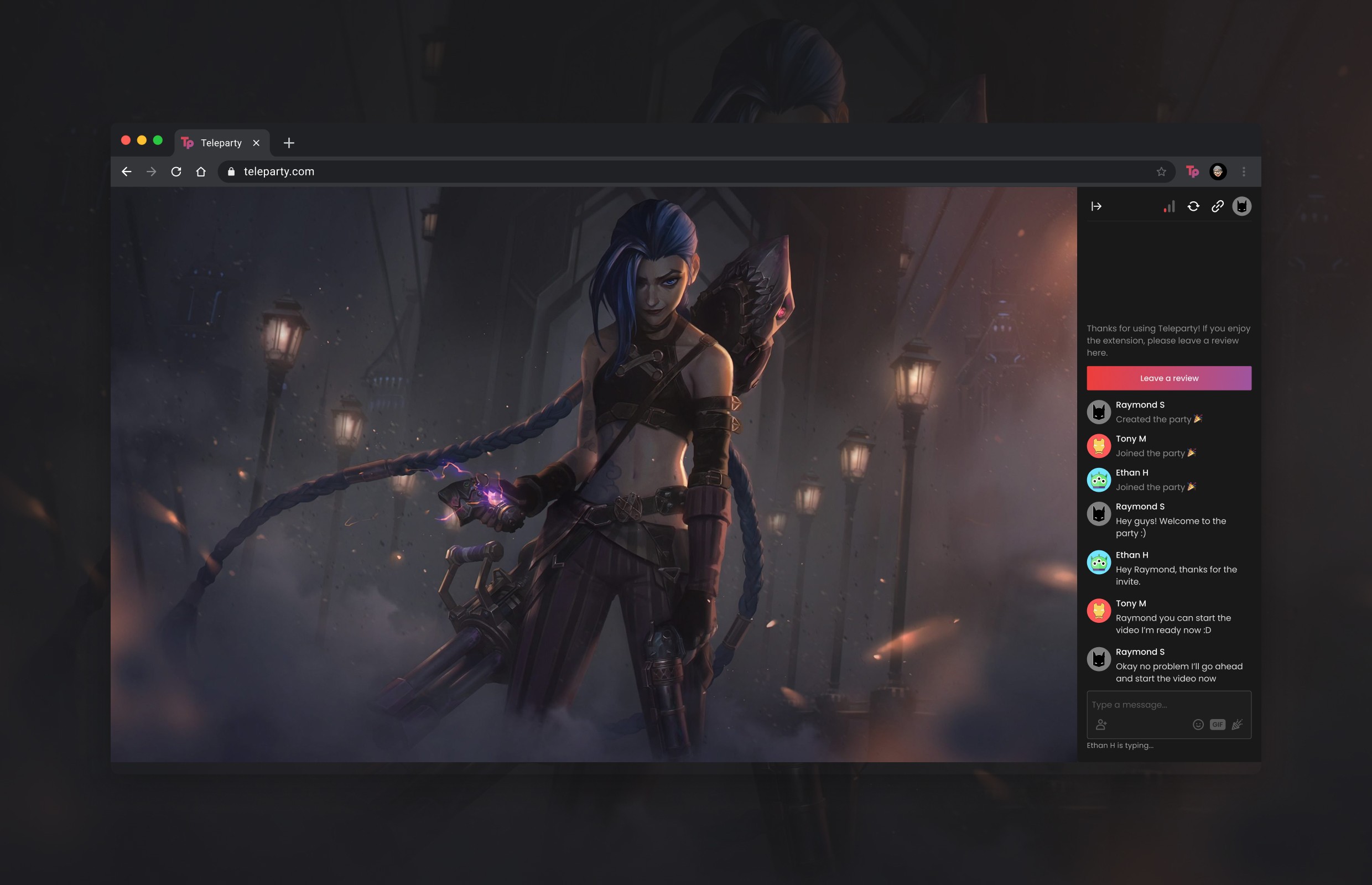This screenshot has height=885, width=1372.
Task: Click the connection signal bars icon
Action: (x=1169, y=206)
